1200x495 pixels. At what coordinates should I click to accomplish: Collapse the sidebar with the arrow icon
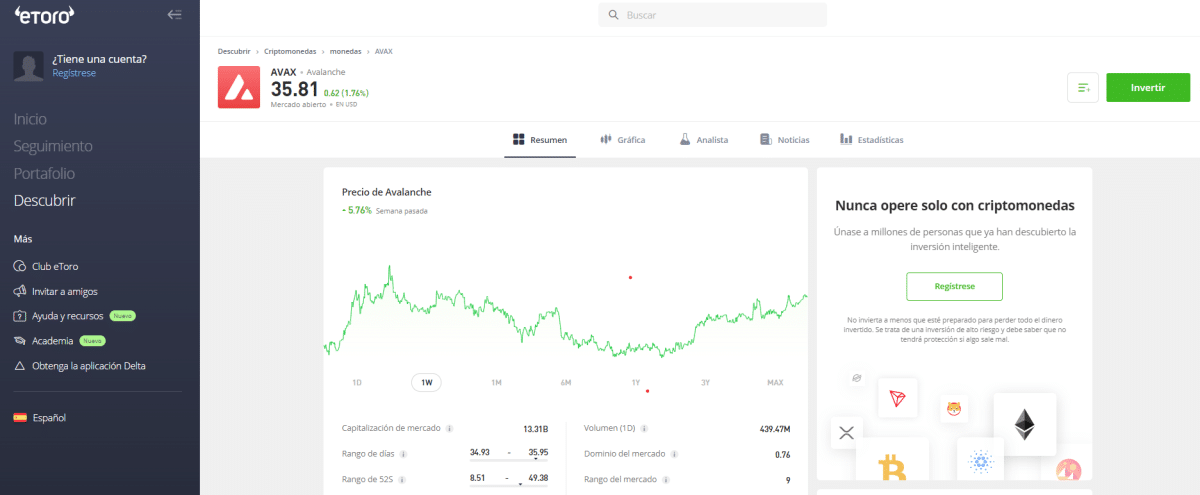(175, 14)
